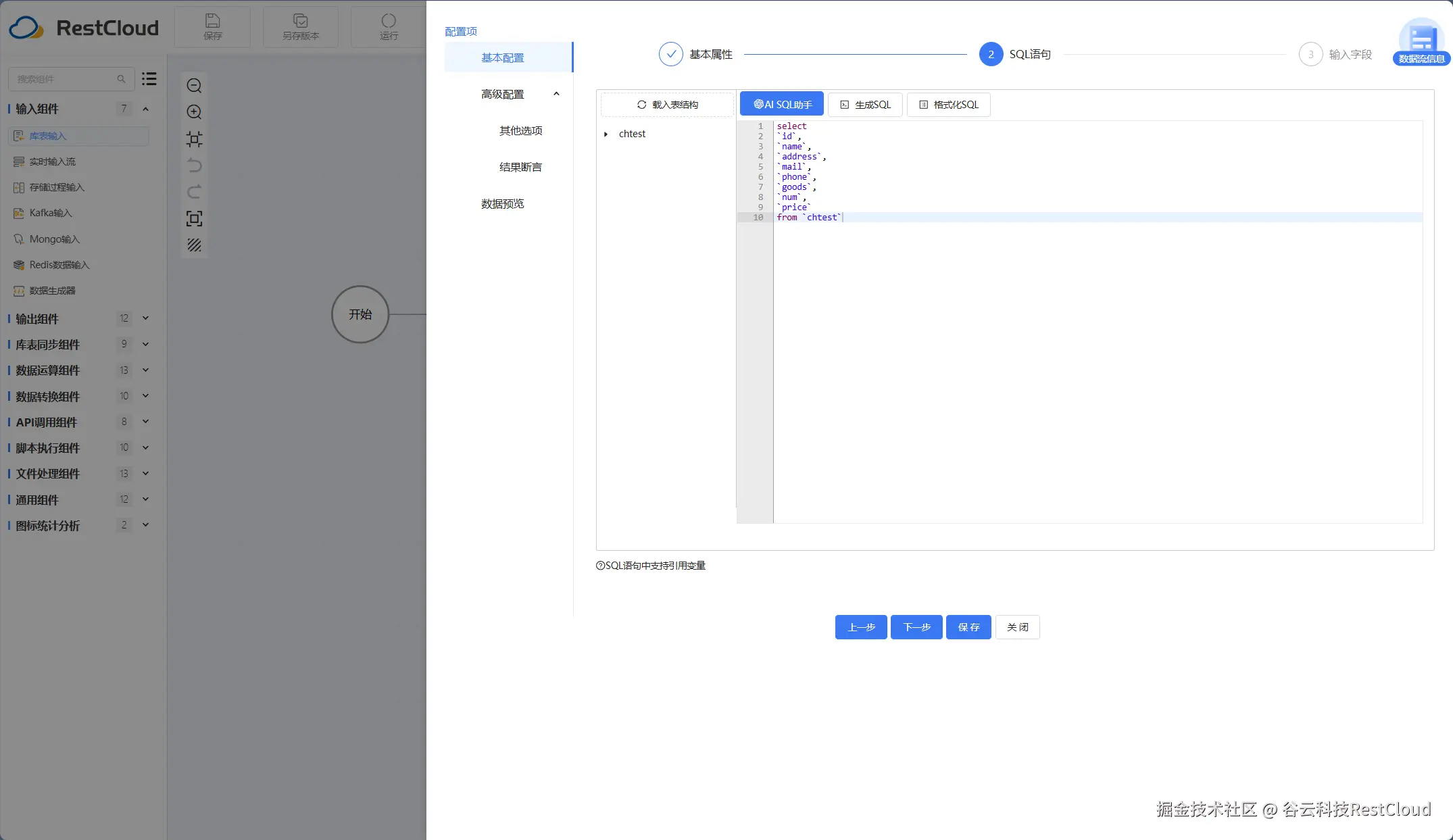Click the undo arrow icon
1453x840 pixels.
click(x=194, y=166)
